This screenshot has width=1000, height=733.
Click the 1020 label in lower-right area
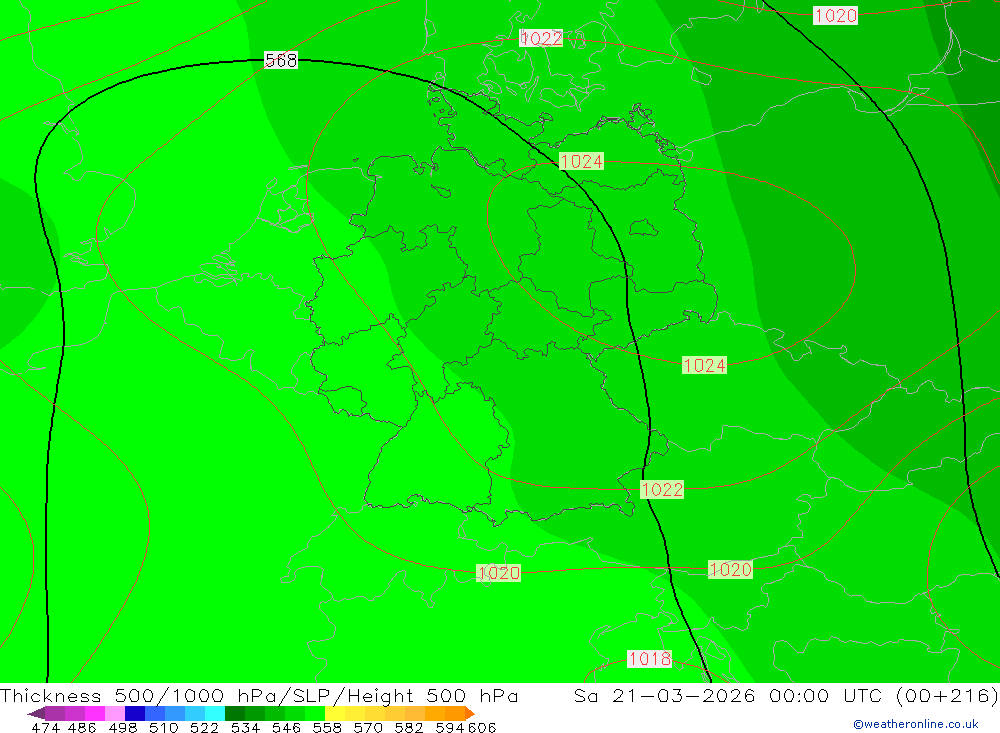730,570
